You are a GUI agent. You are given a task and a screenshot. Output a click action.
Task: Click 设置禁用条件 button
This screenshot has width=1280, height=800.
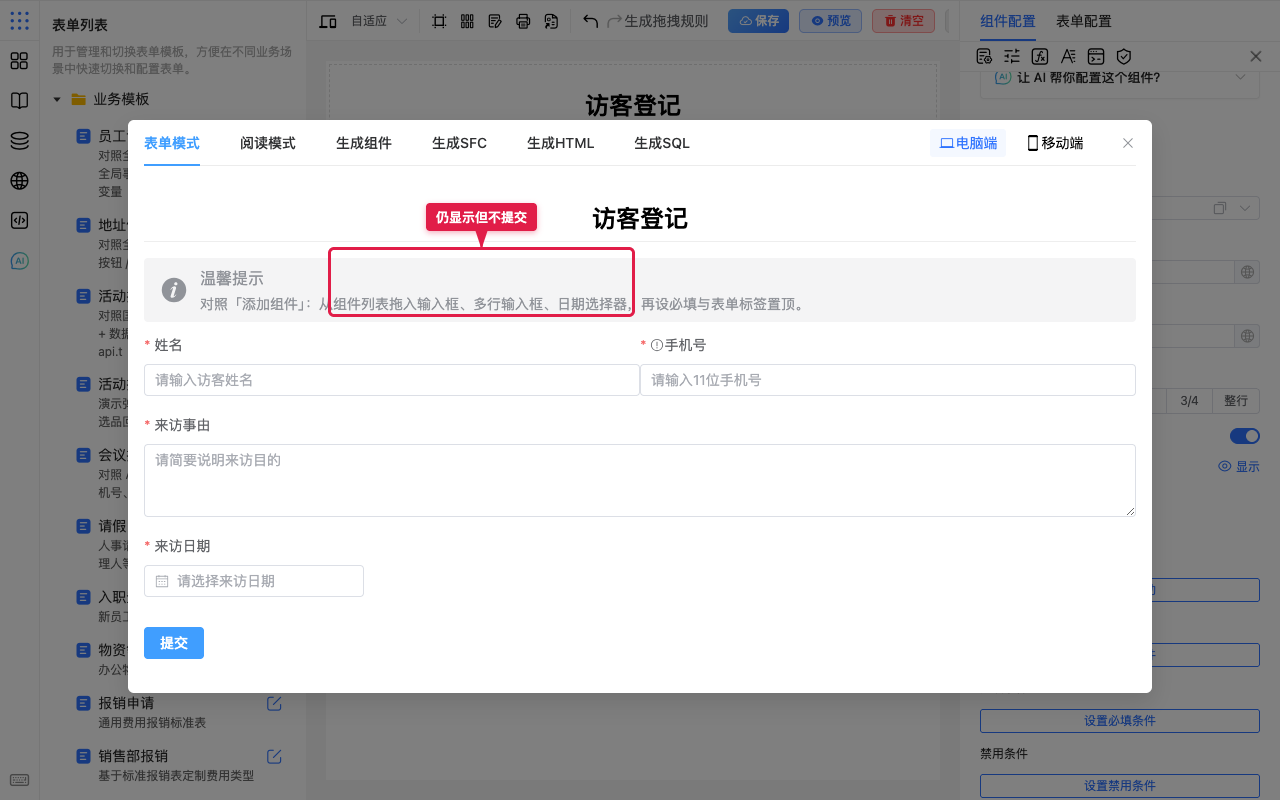1120,786
